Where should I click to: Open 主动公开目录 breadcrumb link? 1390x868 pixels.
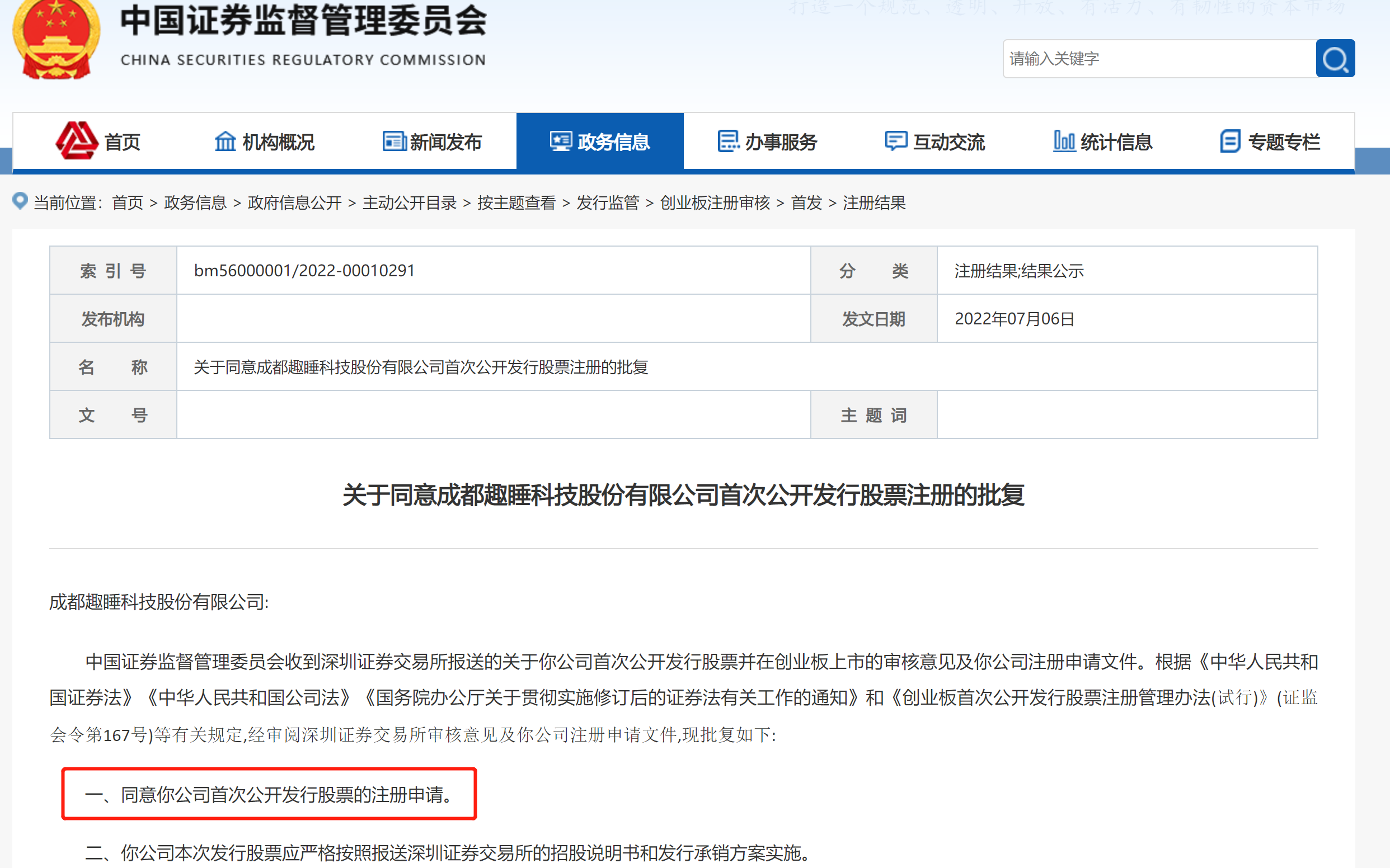tap(410, 202)
